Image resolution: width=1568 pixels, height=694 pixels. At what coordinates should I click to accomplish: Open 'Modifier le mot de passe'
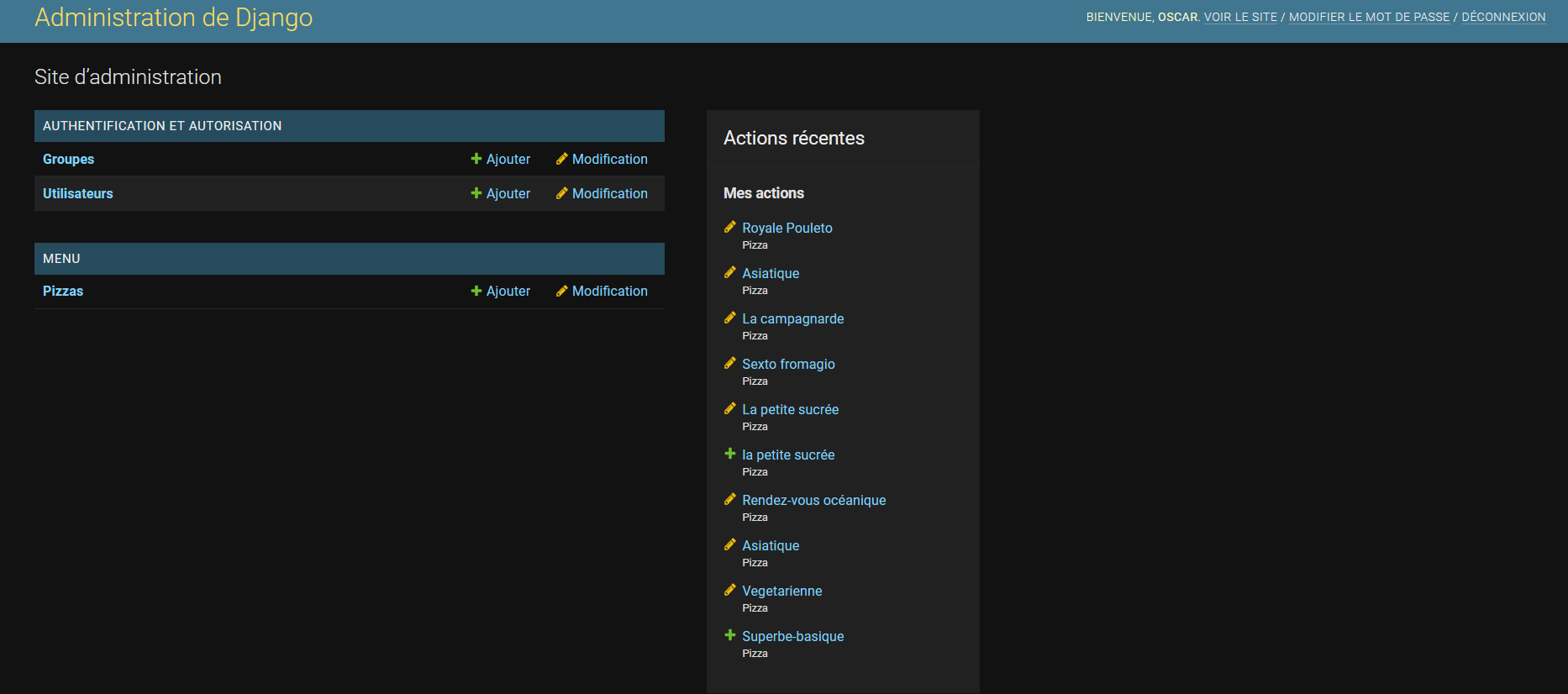[x=1369, y=17]
